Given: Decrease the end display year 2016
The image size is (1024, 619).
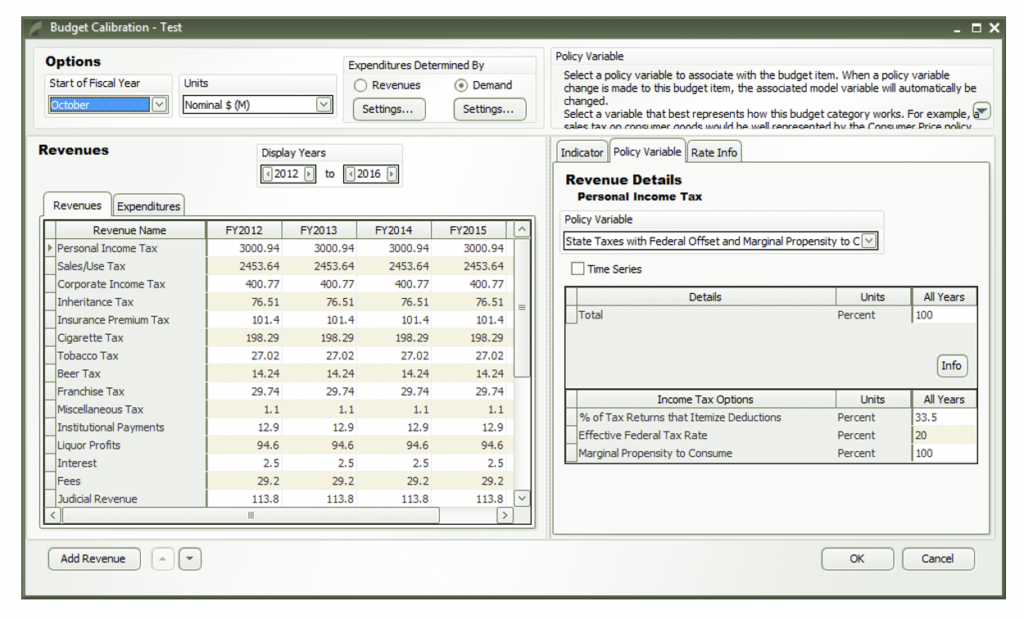Looking at the screenshot, I should pyautogui.click(x=350, y=174).
